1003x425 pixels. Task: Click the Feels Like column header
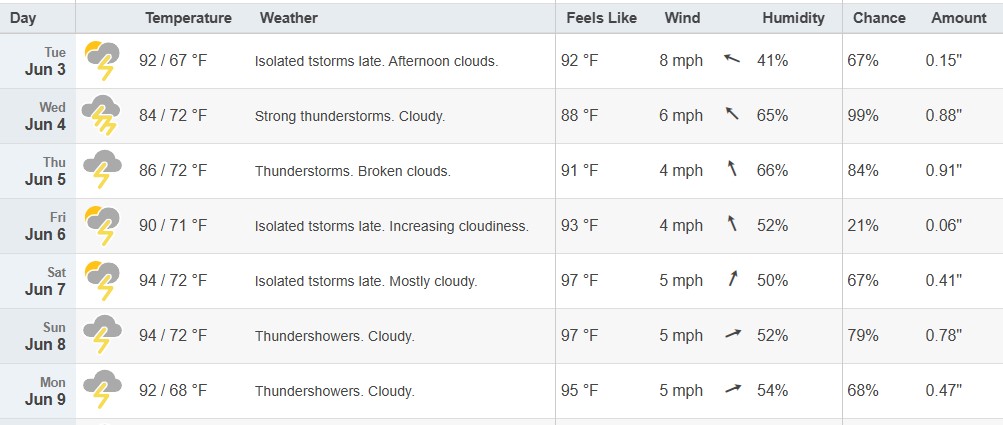[x=601, y=18]
